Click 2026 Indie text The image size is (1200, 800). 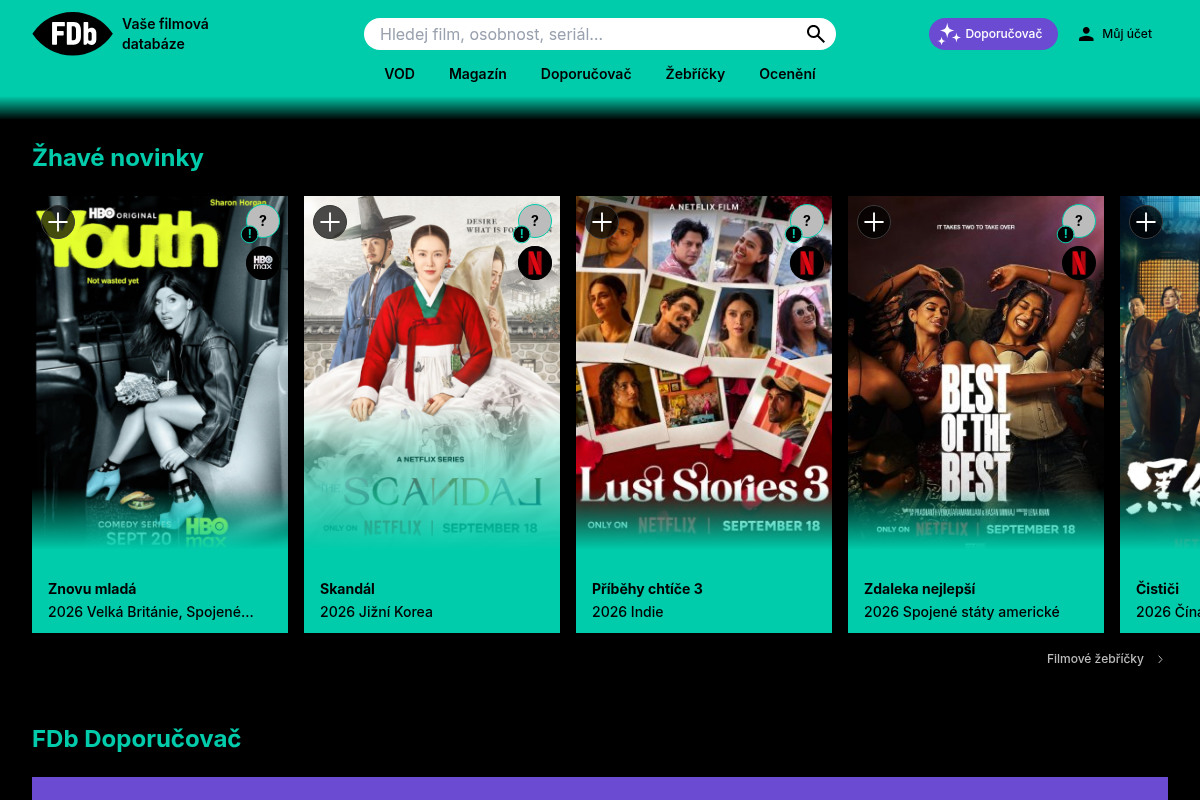pyautogui.click(x=627, y=612)
